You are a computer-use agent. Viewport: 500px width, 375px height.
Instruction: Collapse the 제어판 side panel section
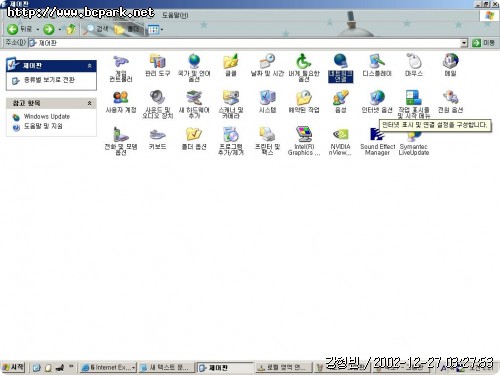coord(89,66)
